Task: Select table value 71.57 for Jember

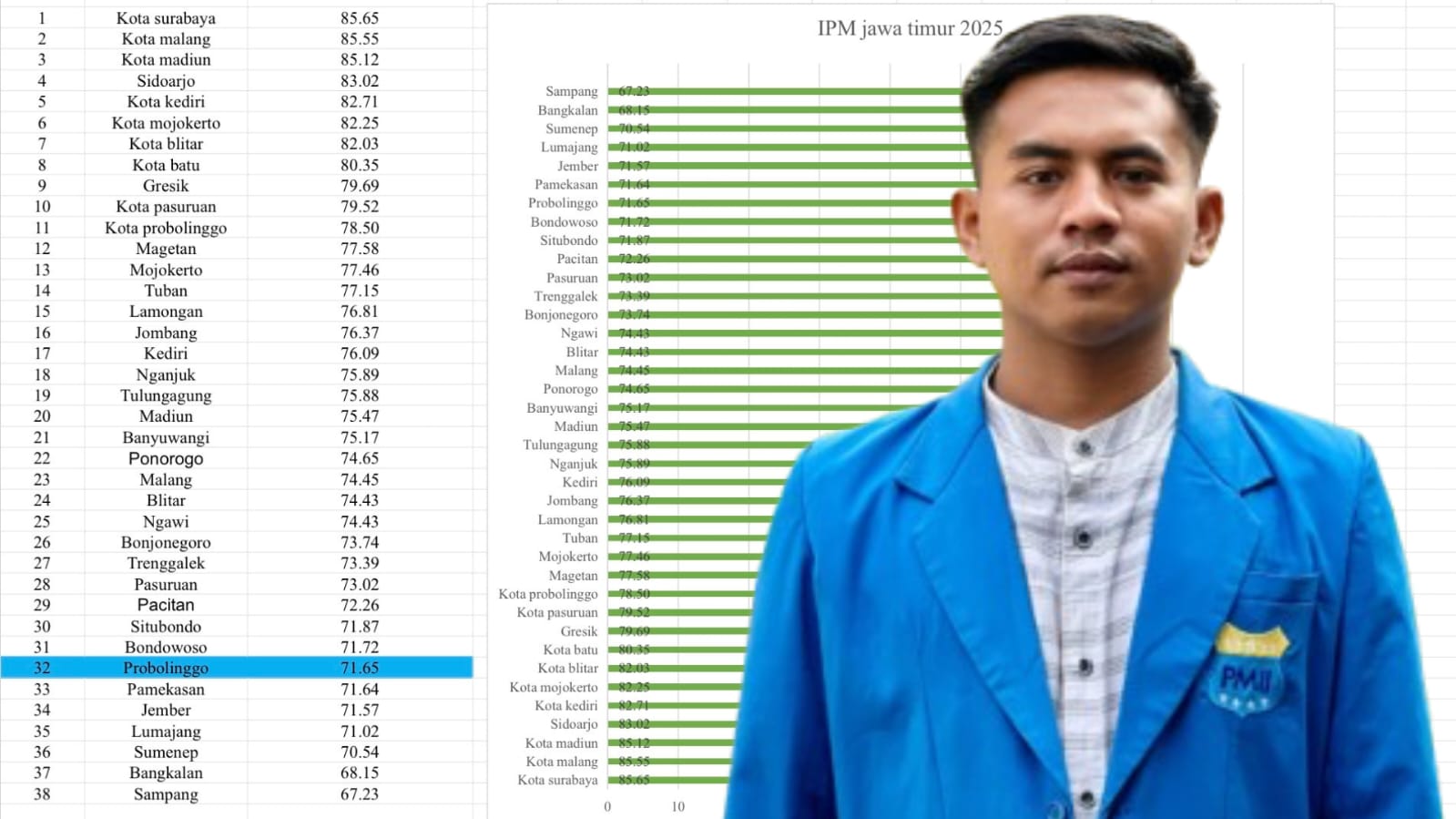Action: click(360, 710)
